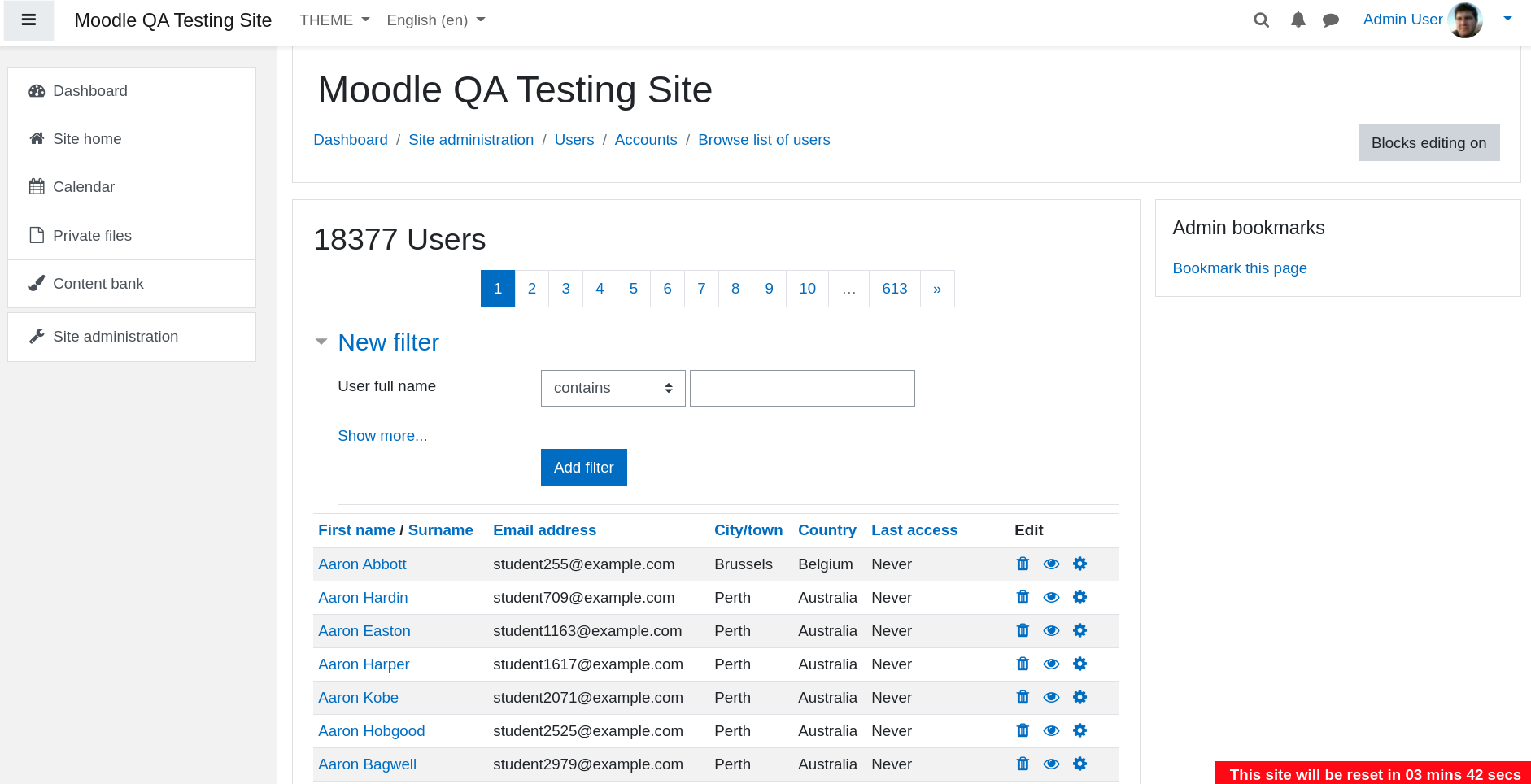Sort table by Surname
This screenshot has height=784, width=1531.
point(440,530)
